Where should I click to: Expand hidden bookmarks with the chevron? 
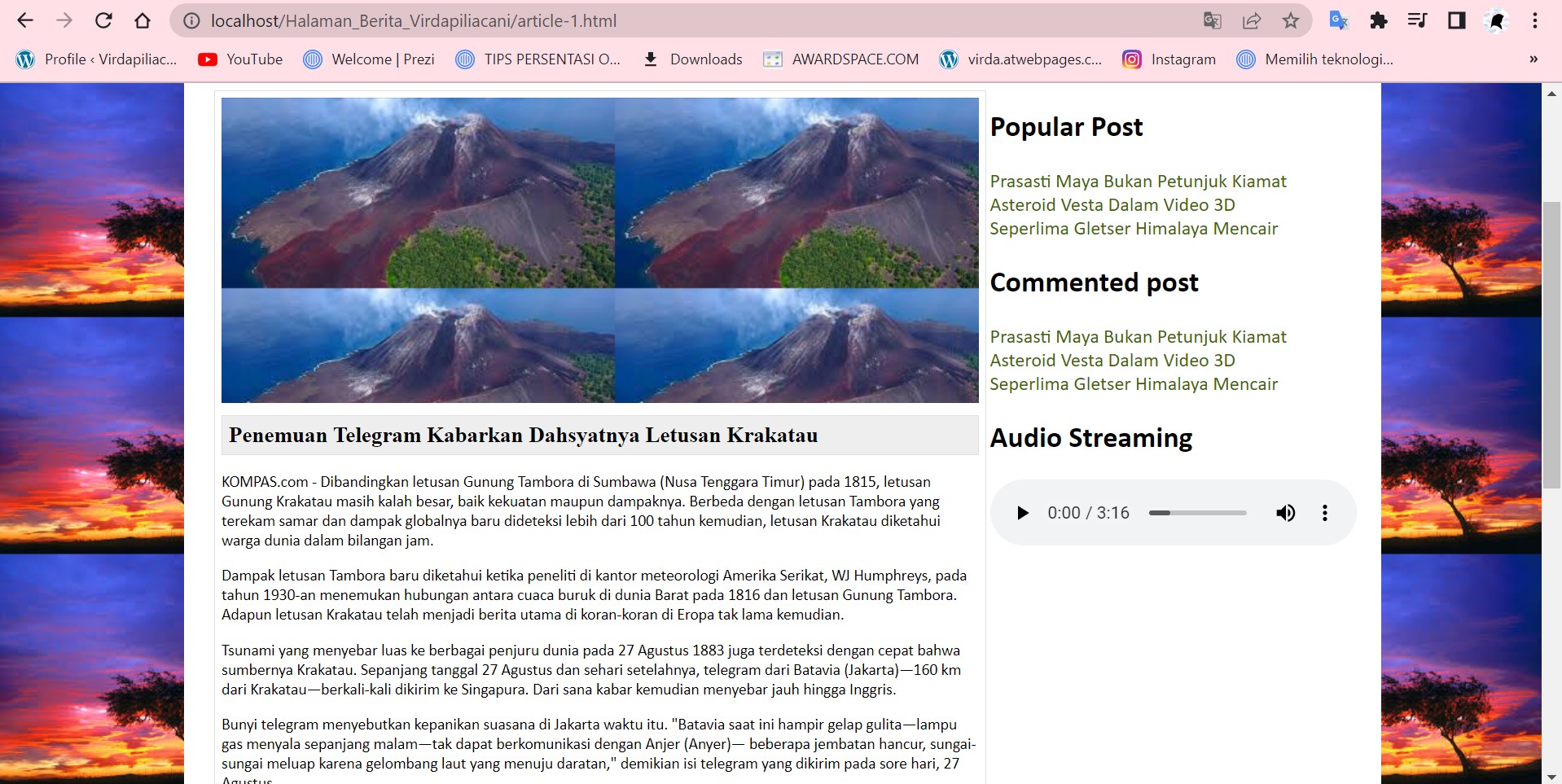[x=1533, y=59]
